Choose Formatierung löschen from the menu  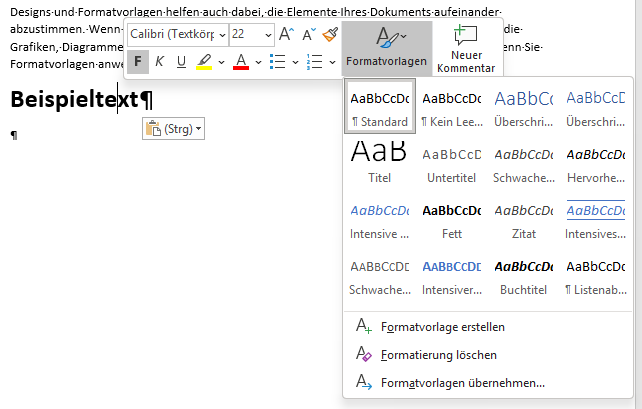(x=438, y=355)
